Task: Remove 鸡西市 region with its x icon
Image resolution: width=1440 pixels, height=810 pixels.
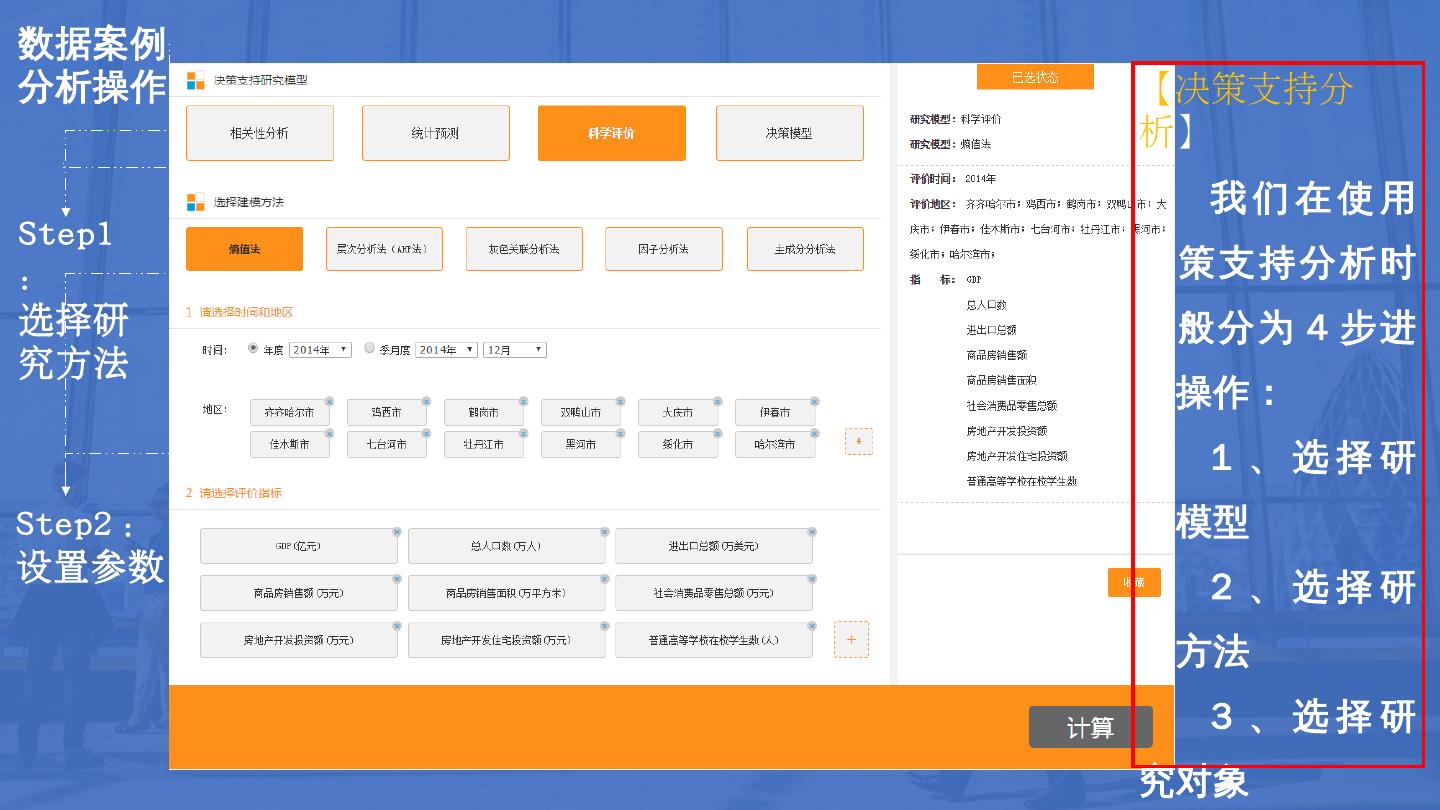Action: coord(426,401)
